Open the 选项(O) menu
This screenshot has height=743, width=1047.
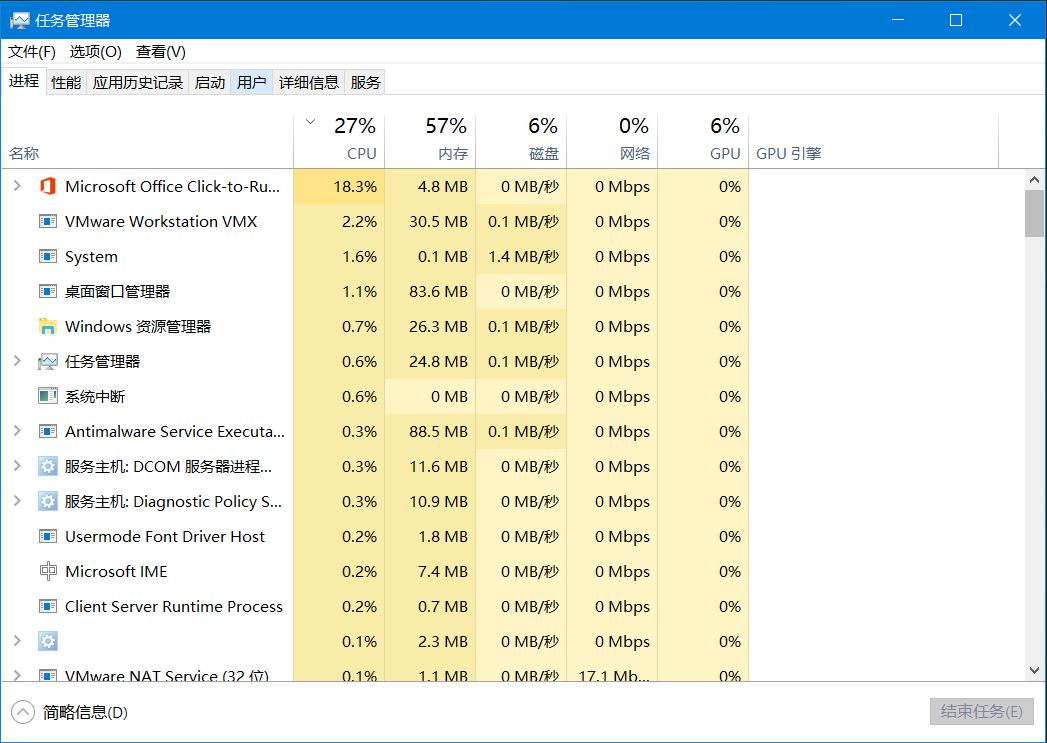pos(95,51)
